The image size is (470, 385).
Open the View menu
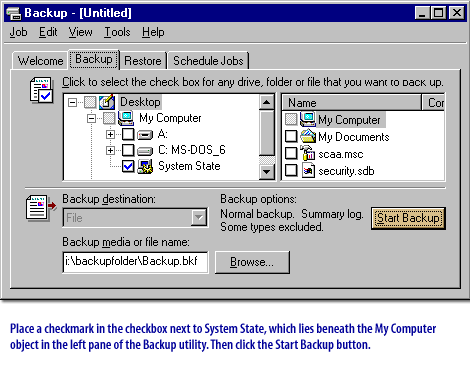pyautogui.click(x=80, y=32)
